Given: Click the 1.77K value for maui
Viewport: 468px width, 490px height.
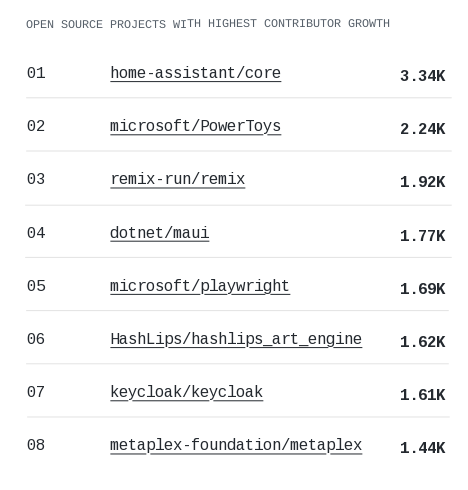Looking at the screenshot, I should tap(423, 236).
